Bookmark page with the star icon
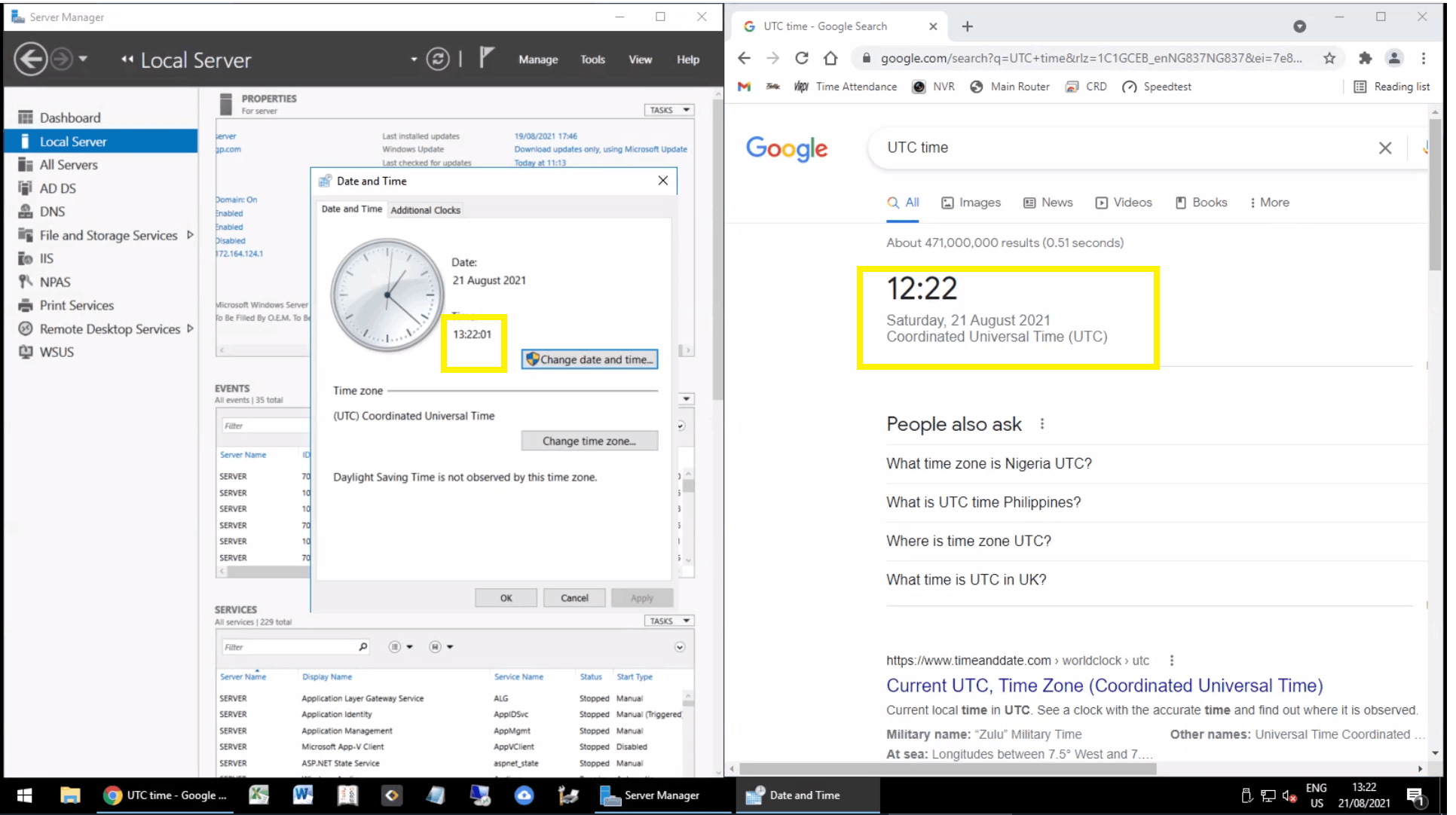The height and width of the screenshot is (815, 1456). coord(1329,58)
